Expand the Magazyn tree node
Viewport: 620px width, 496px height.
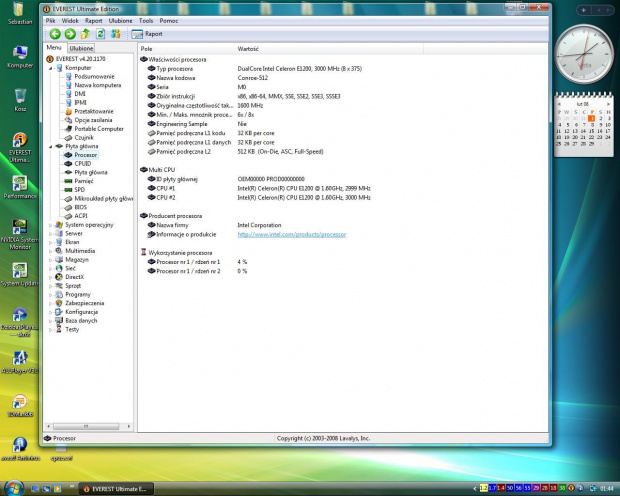point(51,259)
